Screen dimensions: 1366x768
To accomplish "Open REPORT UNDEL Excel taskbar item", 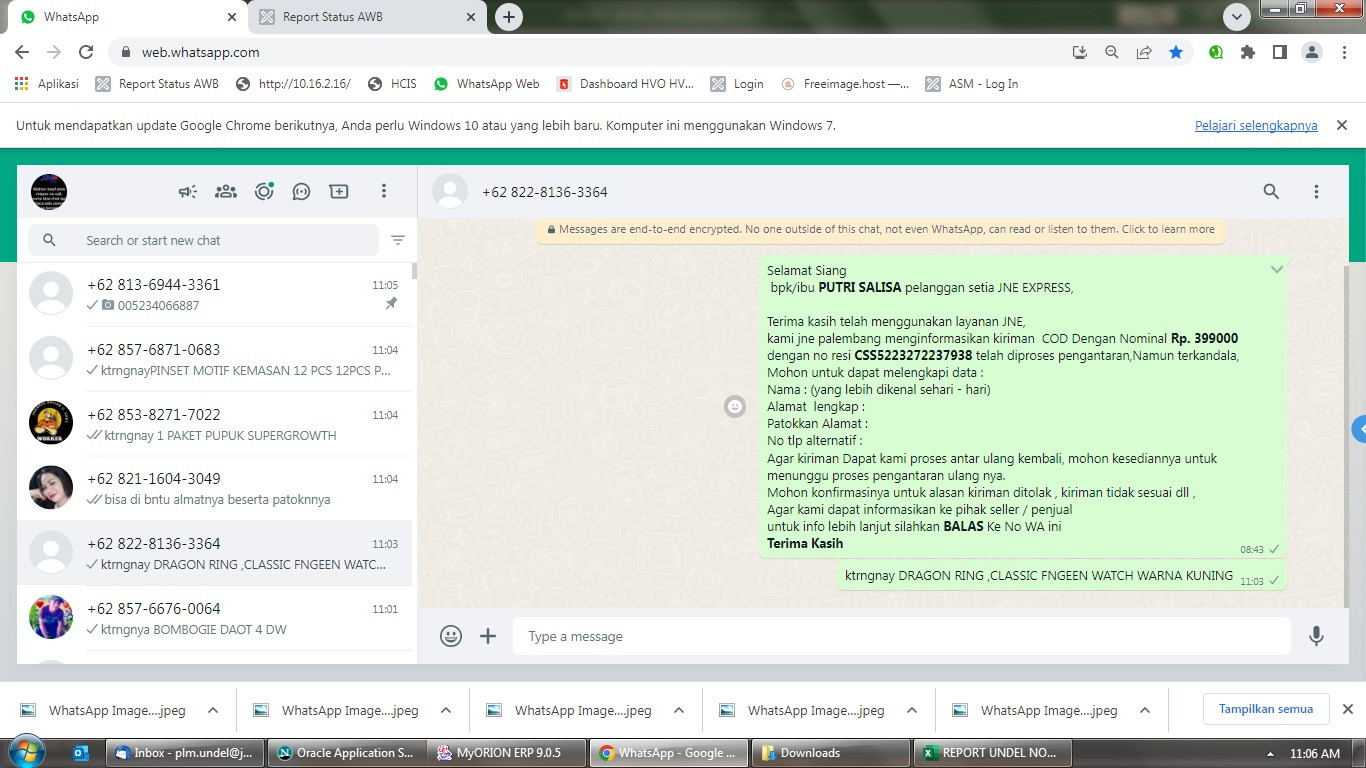I will tap(993, 753).
